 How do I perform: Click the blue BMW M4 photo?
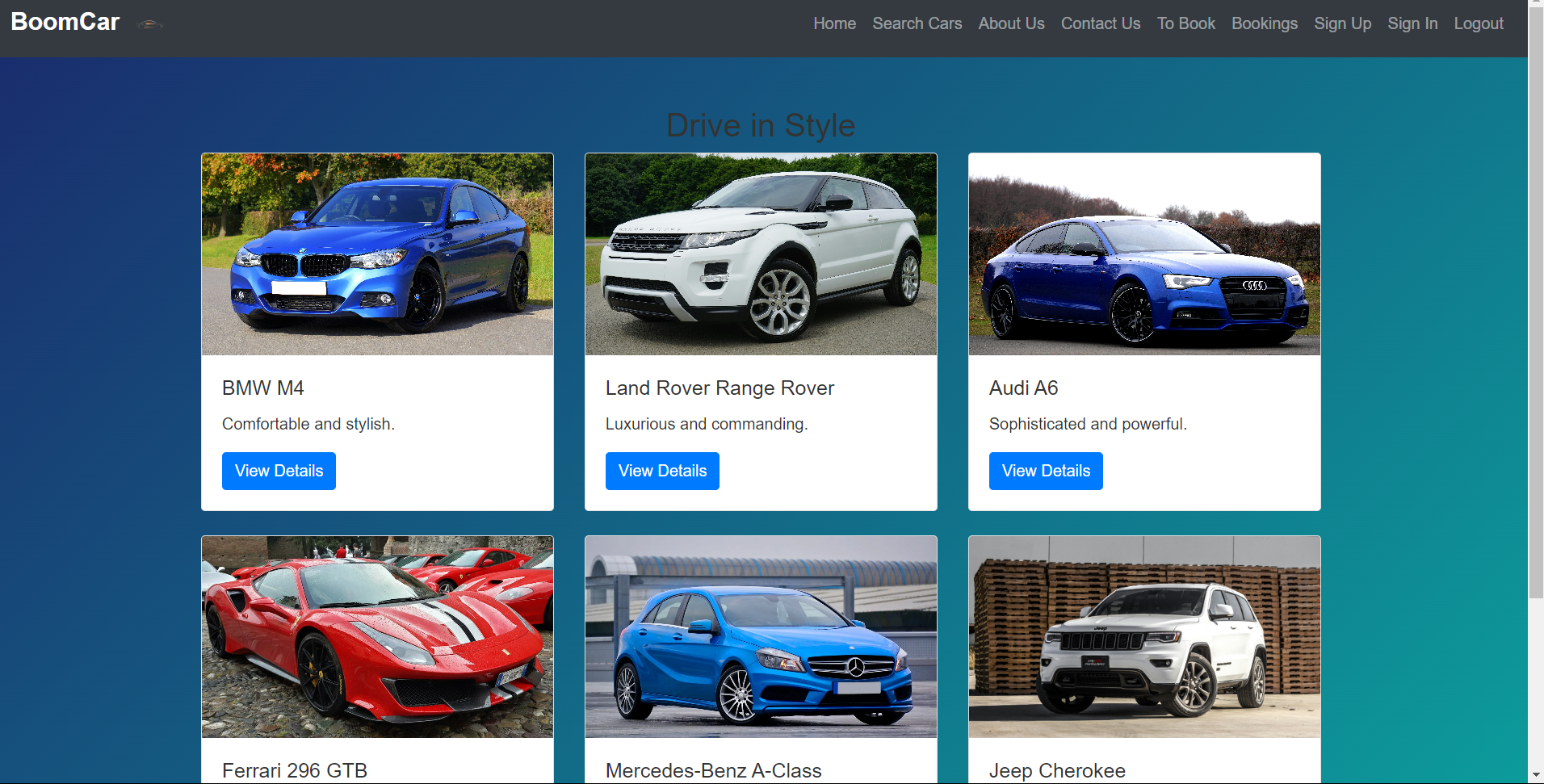click(x=377, y=254)
